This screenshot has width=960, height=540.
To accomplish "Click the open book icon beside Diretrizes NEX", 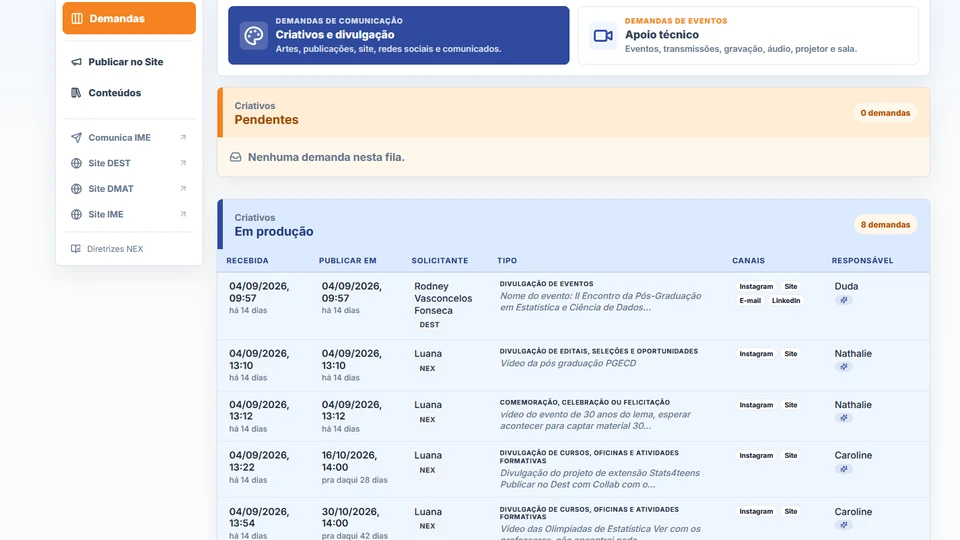I will [75, 249].
